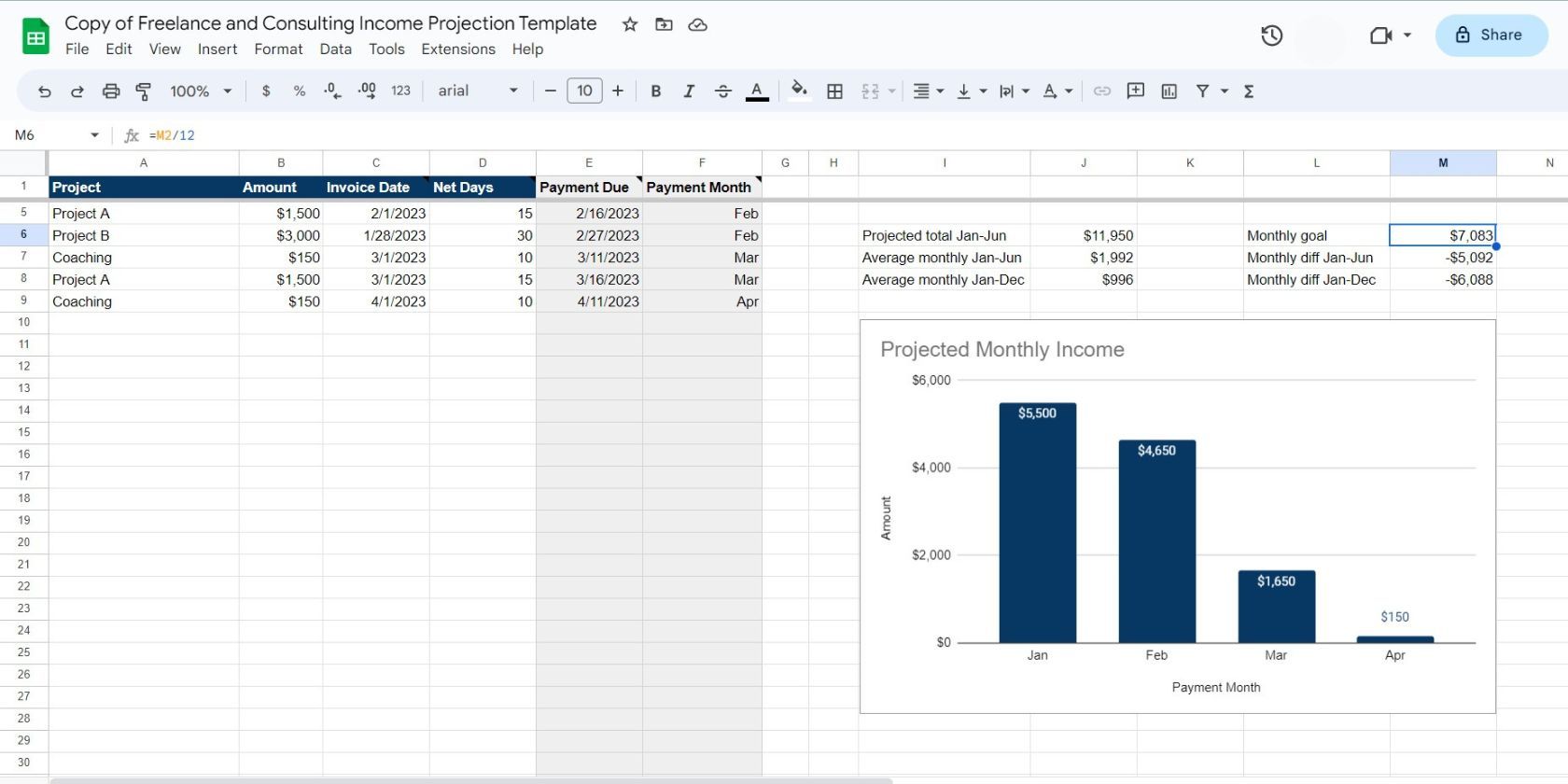Screen dimensions: 1568x784
Task: Click the Share button
Action: [1491, 35]
